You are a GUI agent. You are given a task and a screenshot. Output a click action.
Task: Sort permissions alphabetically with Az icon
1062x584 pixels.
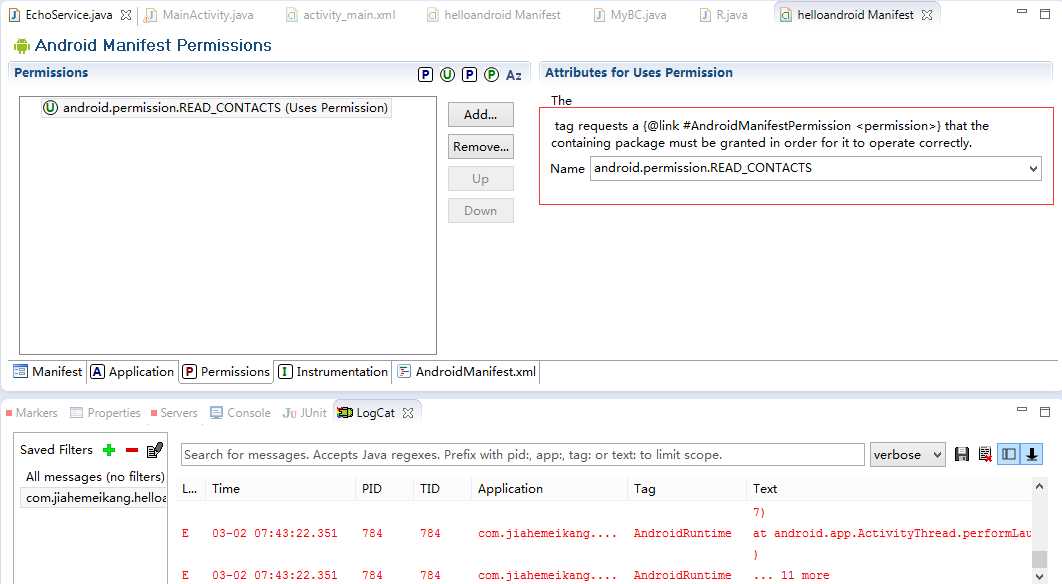[x=514, y=75]
